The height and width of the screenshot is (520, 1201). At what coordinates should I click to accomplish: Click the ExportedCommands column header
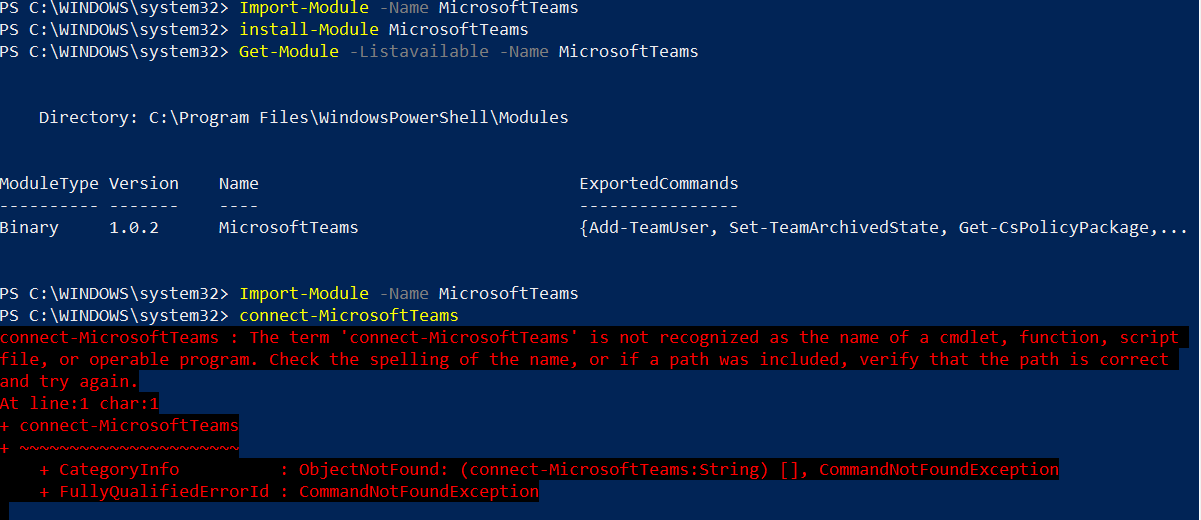pyautogui.click(x=659, y=184)
